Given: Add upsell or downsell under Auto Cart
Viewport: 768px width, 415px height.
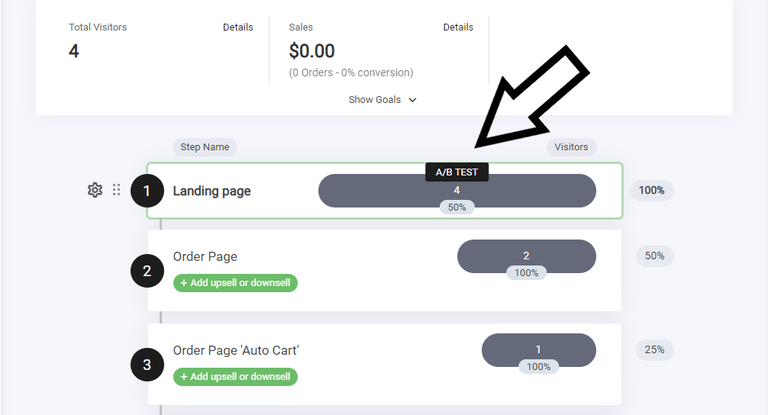Looking at the screenshot, I should coord(236,377).
